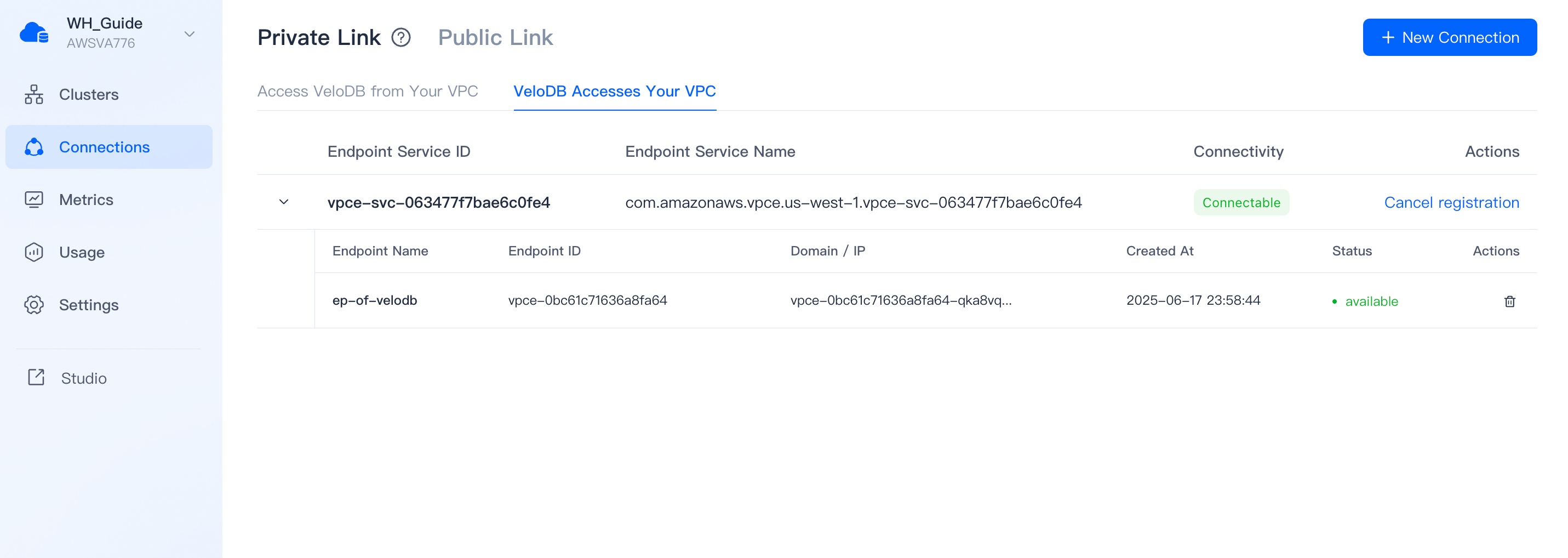Select the endpoint name ep-of-velodb
This screenshot has height=558, width=1568.
374,300
